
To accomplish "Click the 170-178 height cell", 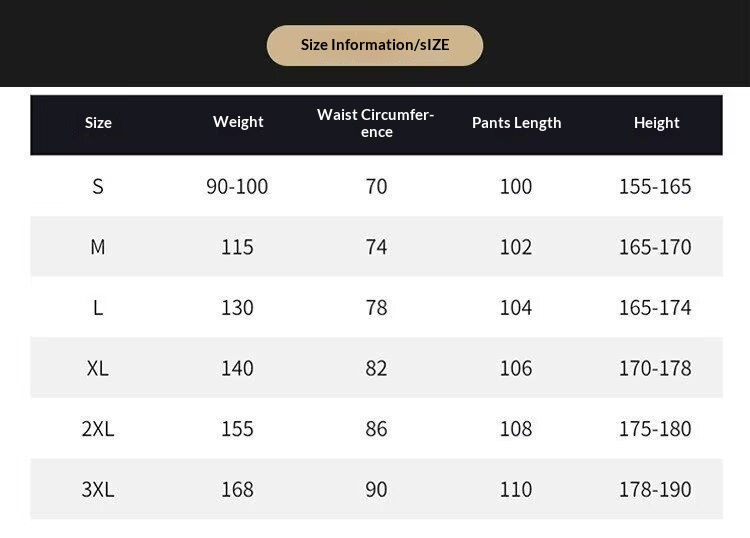I will (x=655, y=368).
